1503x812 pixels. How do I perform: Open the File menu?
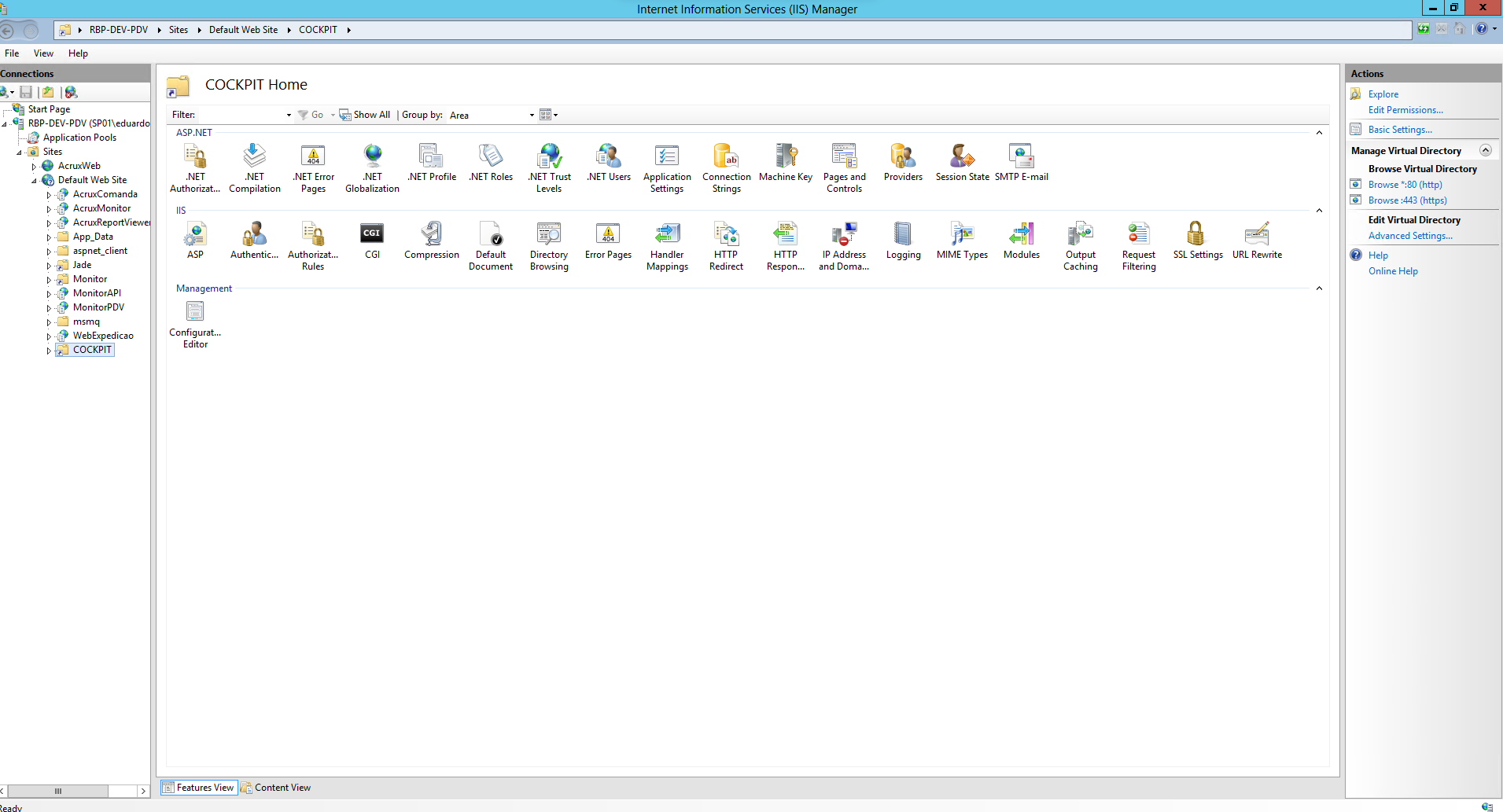click(x=12, y=53)
